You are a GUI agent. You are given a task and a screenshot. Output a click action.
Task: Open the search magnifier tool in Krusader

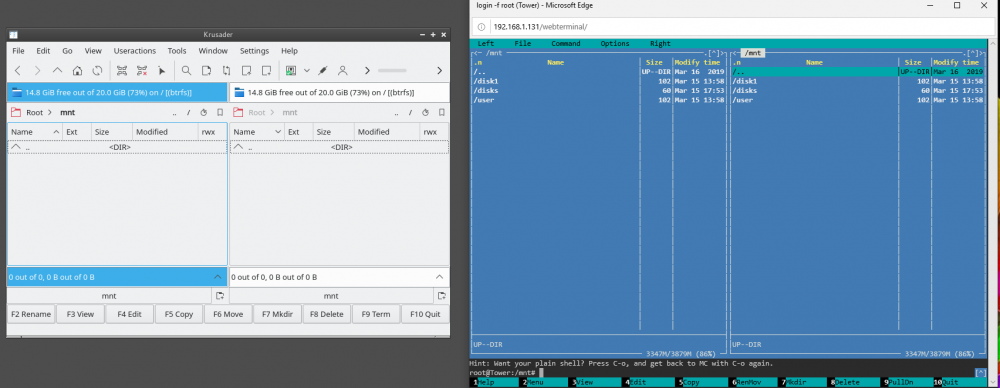pyautogui.click(x=186, y=70)
